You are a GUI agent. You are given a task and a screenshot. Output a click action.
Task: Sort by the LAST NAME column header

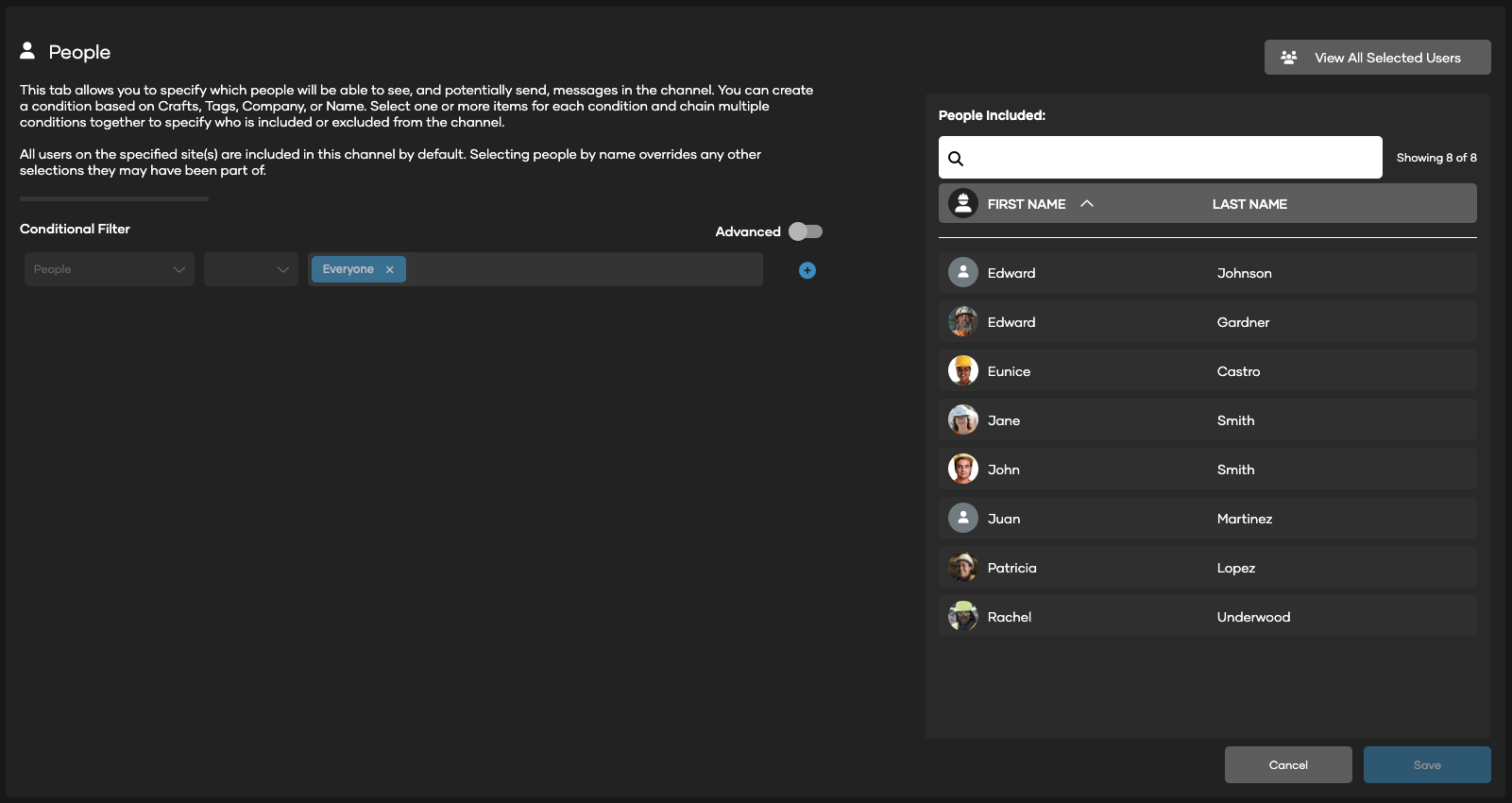[1249, 204]
